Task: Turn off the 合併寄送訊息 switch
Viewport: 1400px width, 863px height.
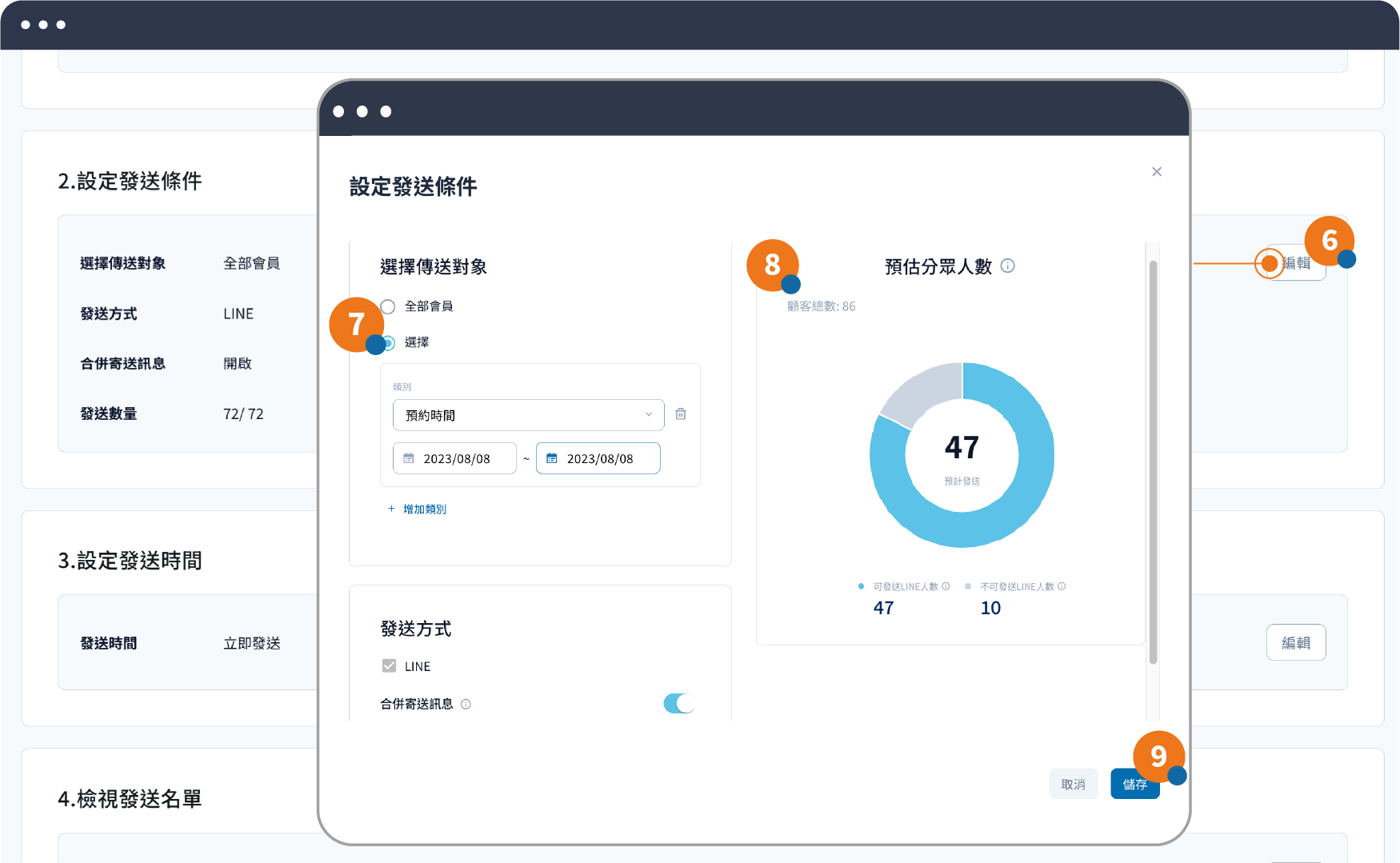Action: click(x=678, y=704)
